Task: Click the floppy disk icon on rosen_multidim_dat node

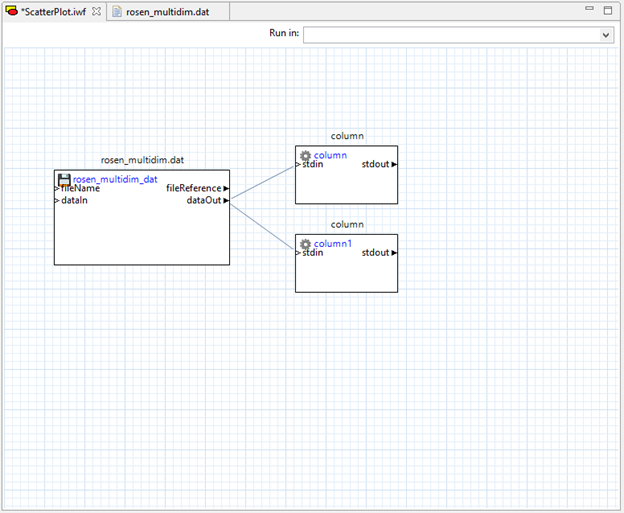Action: pyautogui.click(x=64, y=179)
